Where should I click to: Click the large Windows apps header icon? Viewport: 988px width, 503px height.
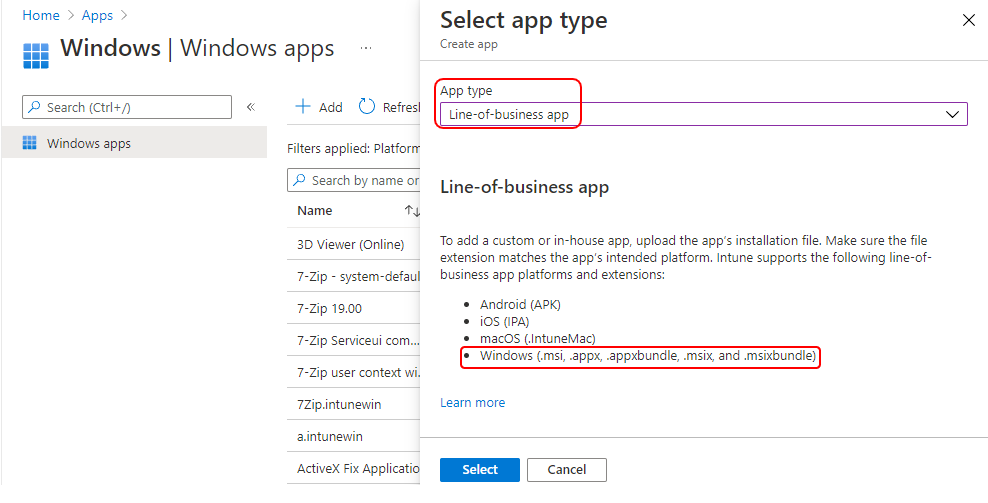pyautogui.click(x=36, y=55)
